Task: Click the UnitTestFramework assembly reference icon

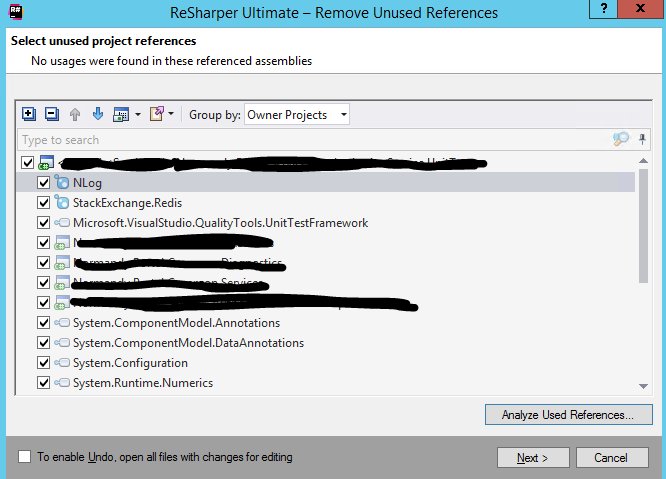Action: click(x=62, y=223)
